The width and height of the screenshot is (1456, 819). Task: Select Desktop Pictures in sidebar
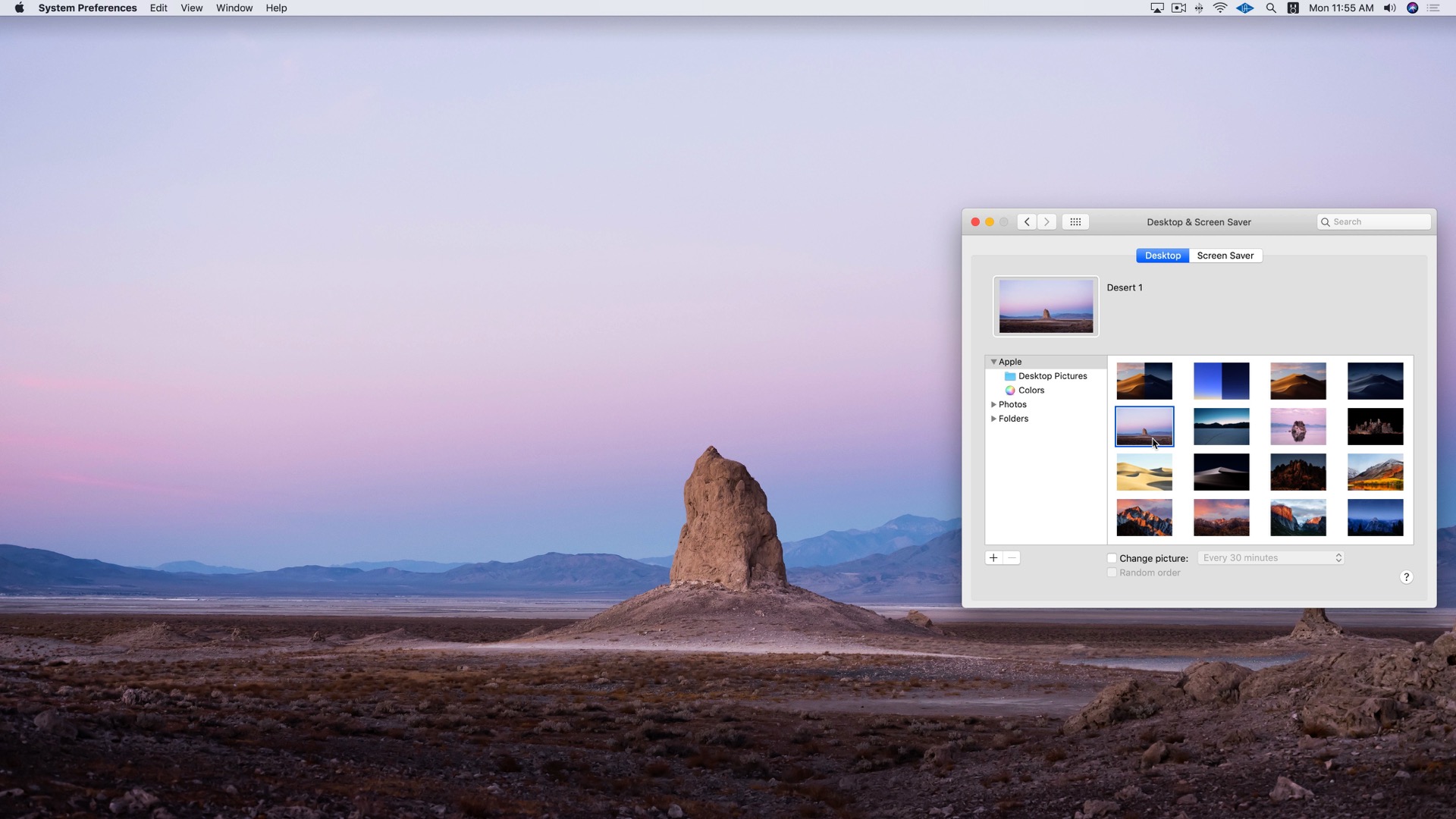[1052, 376]
